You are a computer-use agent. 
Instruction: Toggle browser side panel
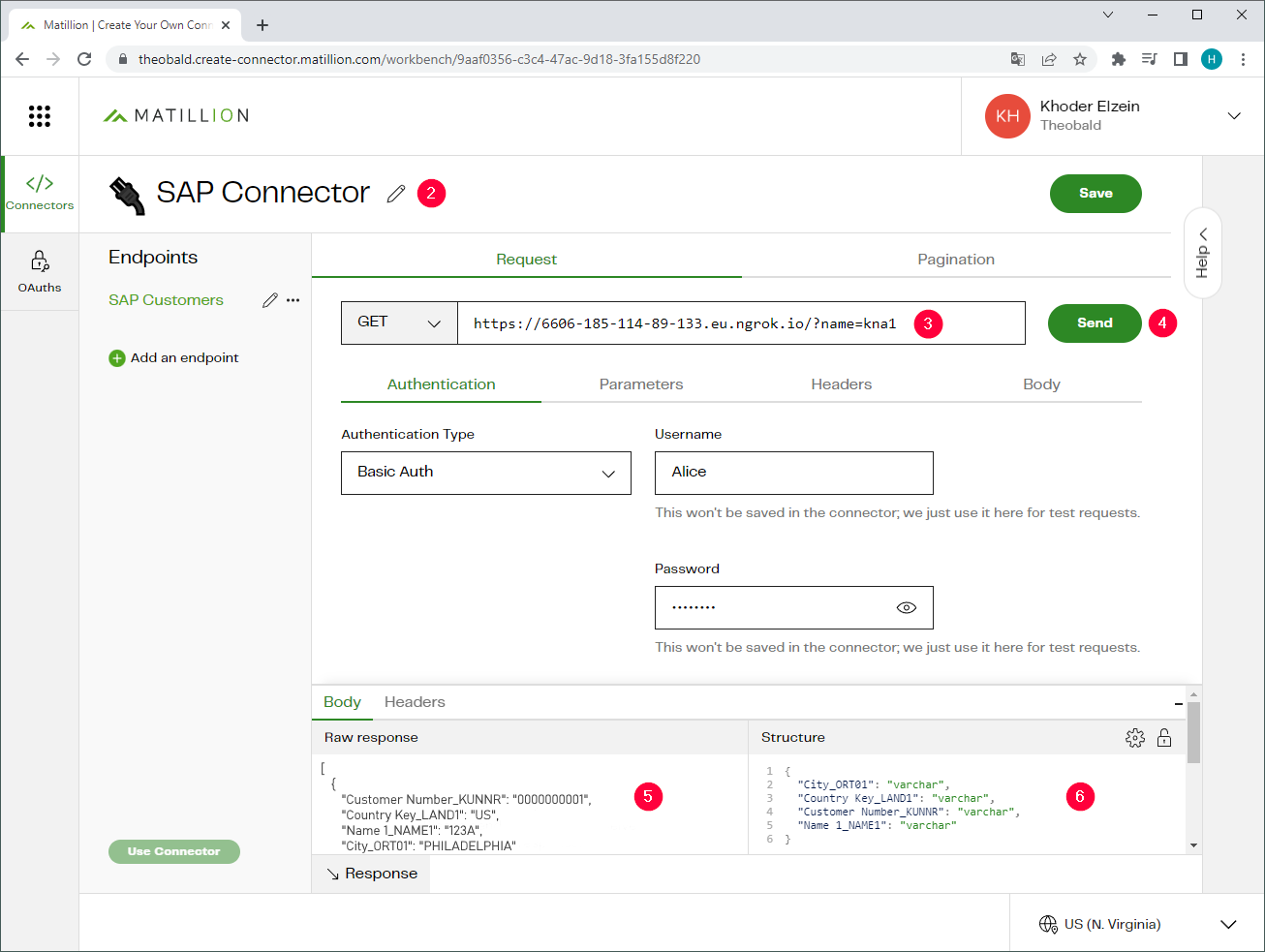click(1181, 59)
